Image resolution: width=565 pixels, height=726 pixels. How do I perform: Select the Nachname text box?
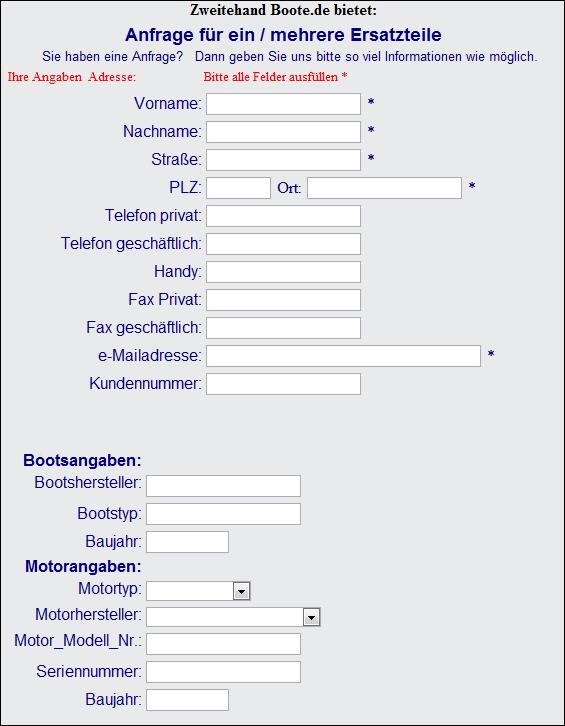[283, 132]
